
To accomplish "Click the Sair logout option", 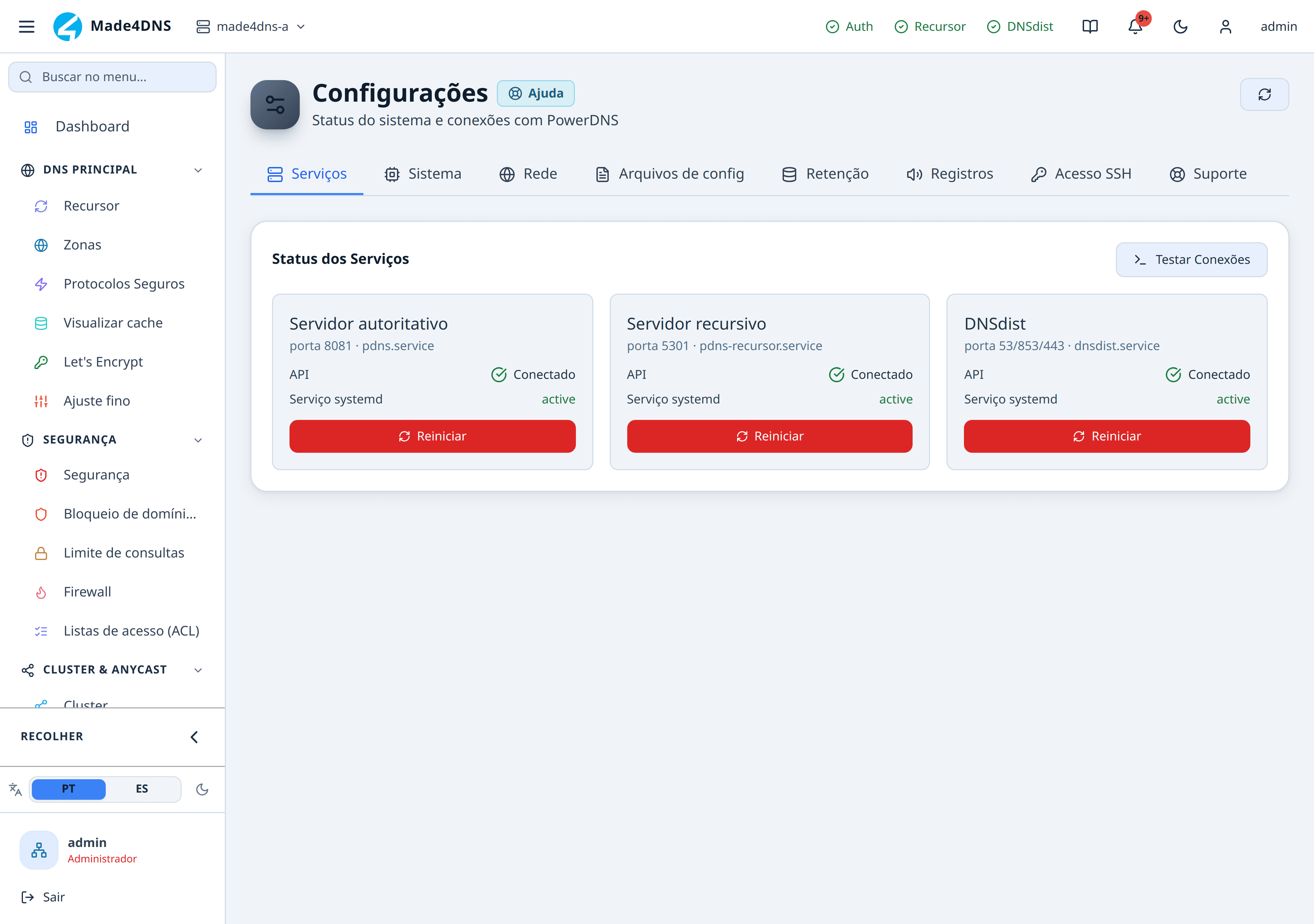I will (43, 897).
